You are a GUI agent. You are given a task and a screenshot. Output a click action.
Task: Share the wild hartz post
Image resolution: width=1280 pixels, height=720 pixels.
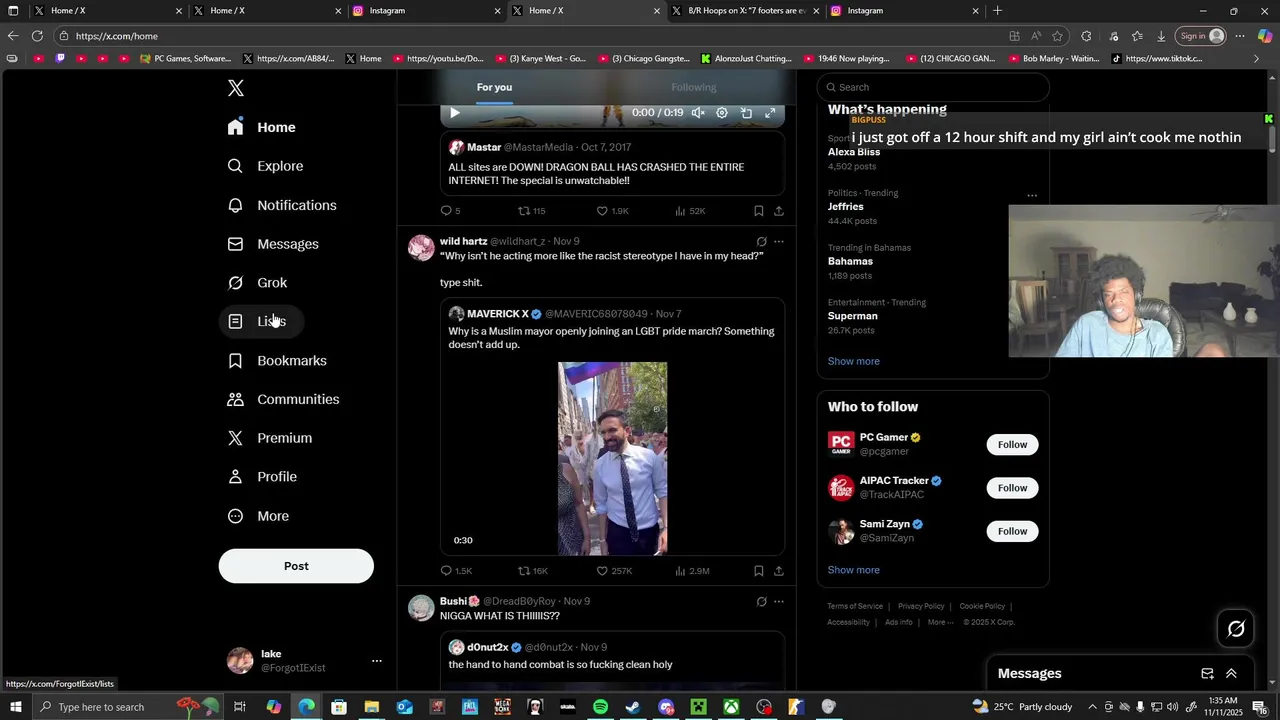[779, 571]
